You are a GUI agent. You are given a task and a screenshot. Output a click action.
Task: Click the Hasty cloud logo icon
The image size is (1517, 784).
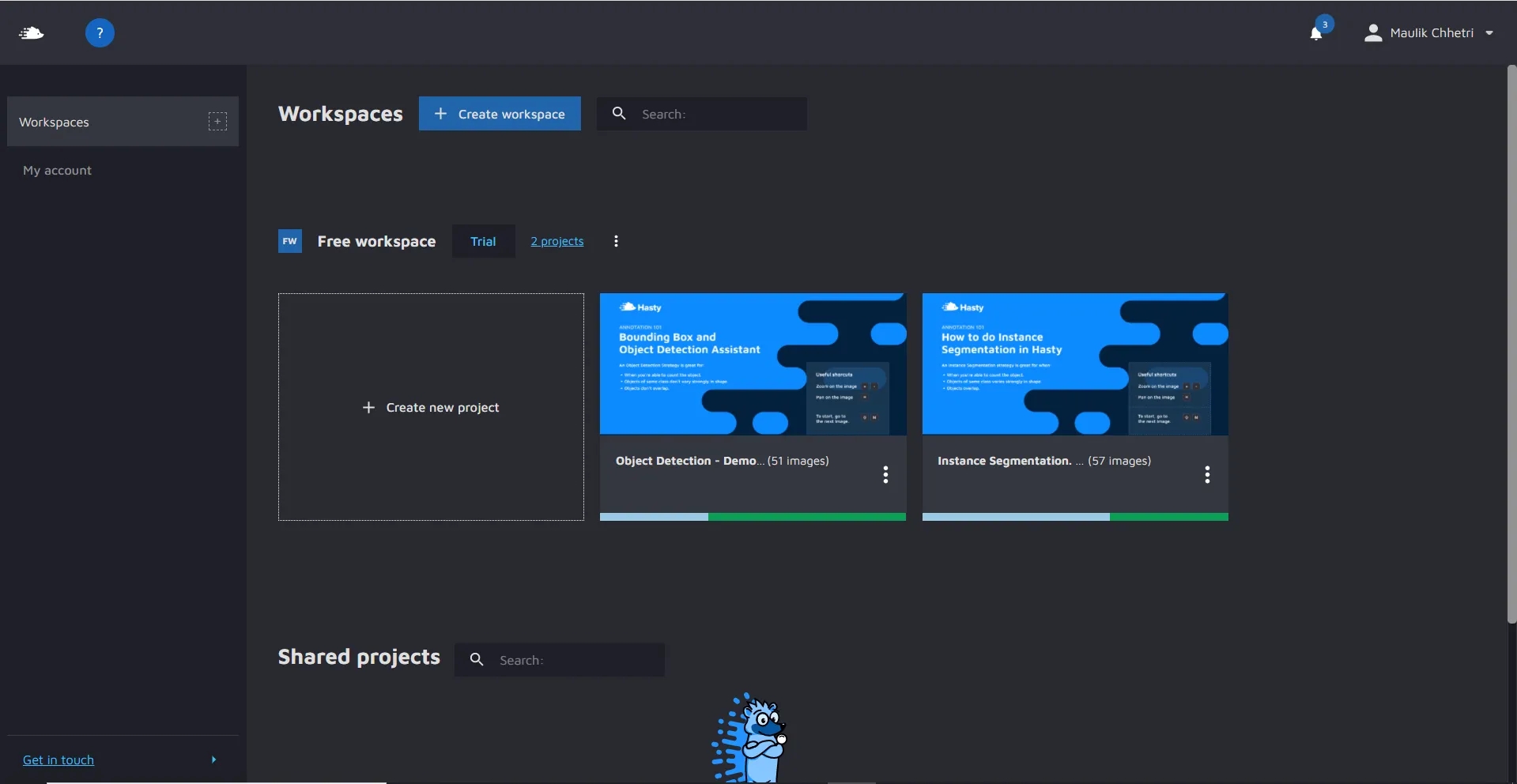[32, 33]
